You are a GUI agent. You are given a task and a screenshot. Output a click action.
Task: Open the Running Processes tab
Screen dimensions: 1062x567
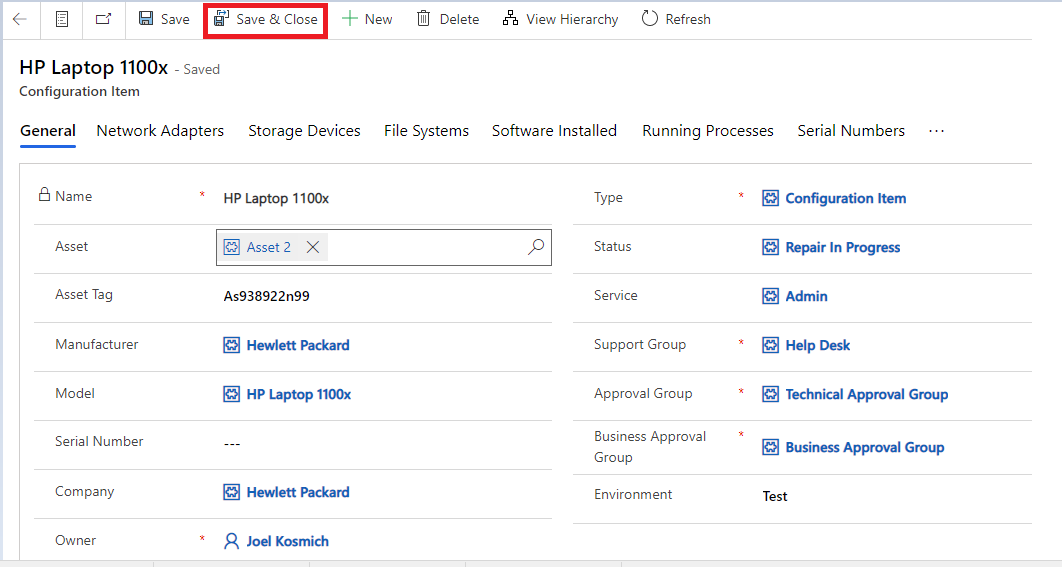(708, 131)
